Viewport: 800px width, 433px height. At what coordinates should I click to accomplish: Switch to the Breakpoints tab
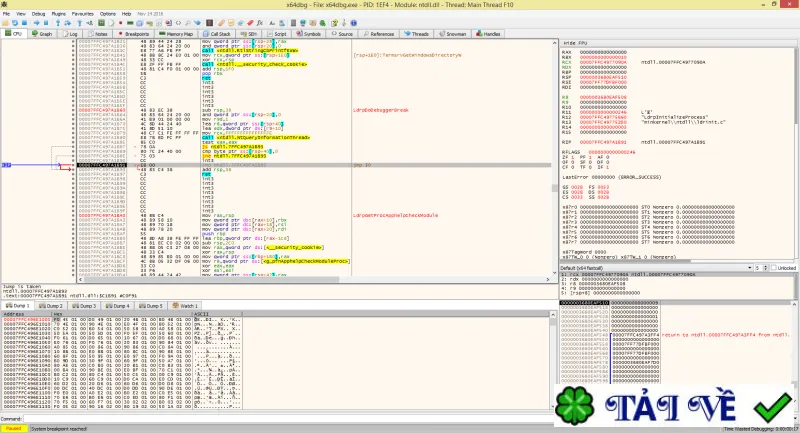[x=133, y=34]
